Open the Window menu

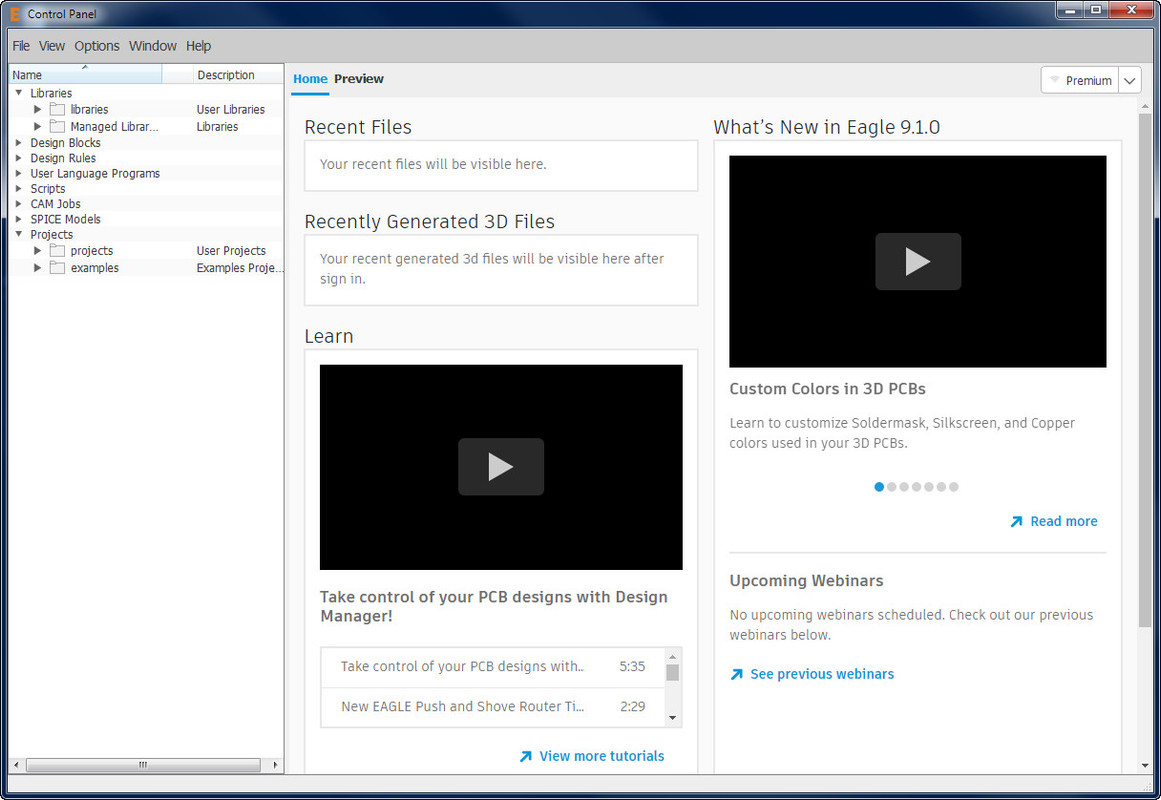(153, 46)
